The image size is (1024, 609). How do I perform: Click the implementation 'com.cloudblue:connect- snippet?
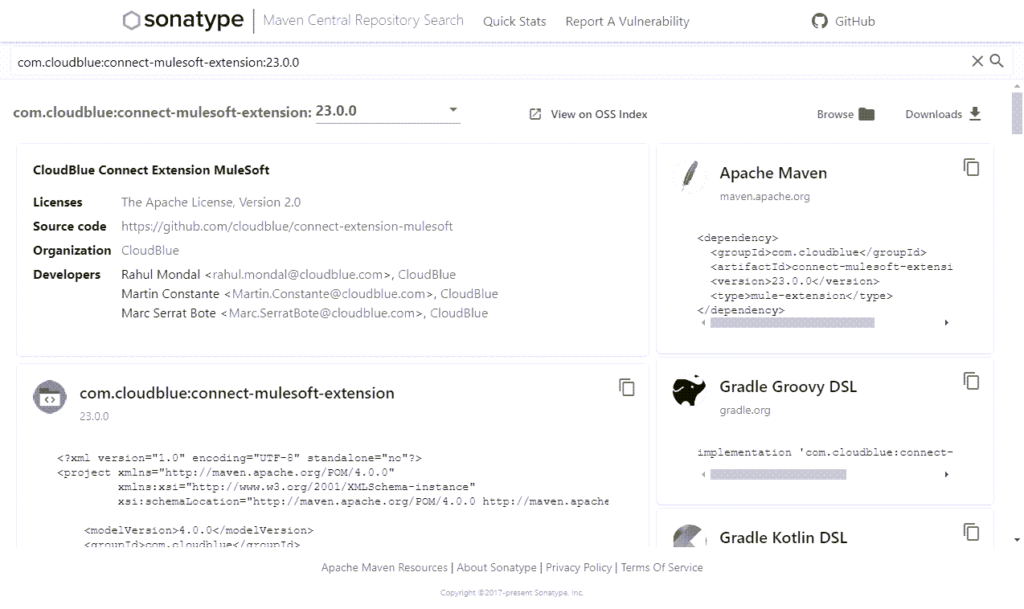click(x=825, y=452)
